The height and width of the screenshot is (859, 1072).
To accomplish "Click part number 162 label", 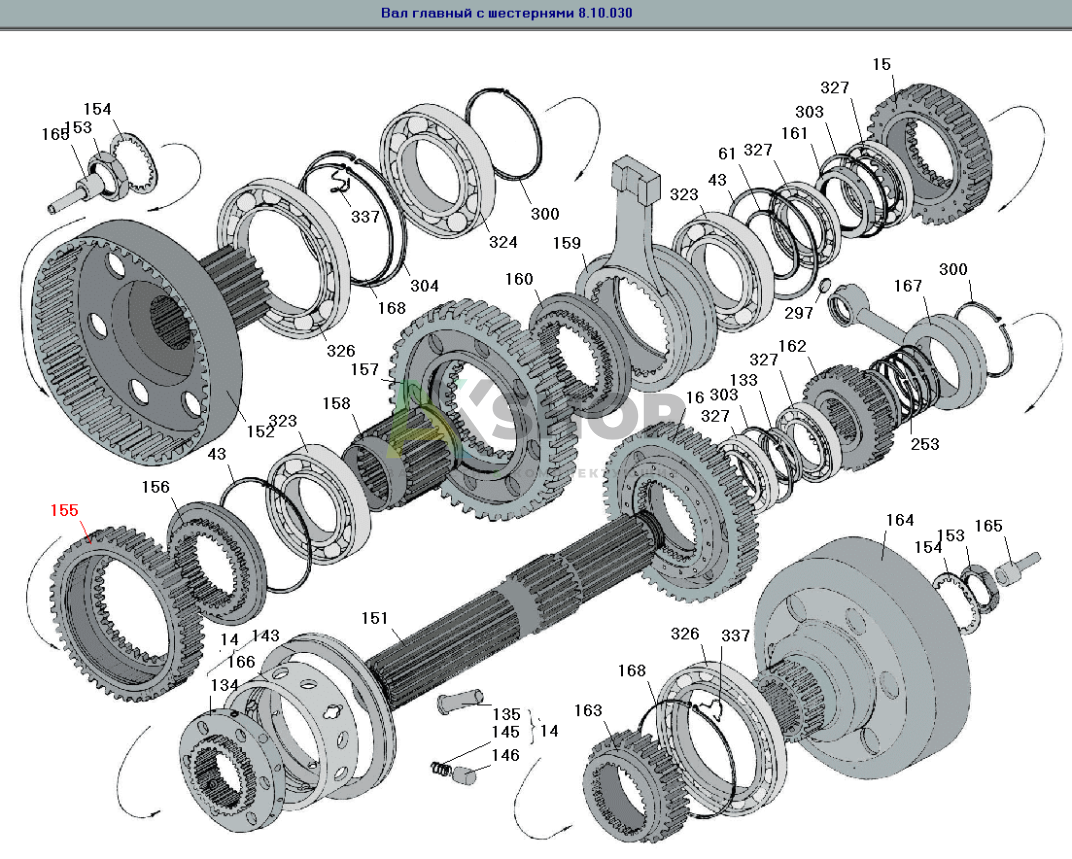I will (x=791, y=346).
